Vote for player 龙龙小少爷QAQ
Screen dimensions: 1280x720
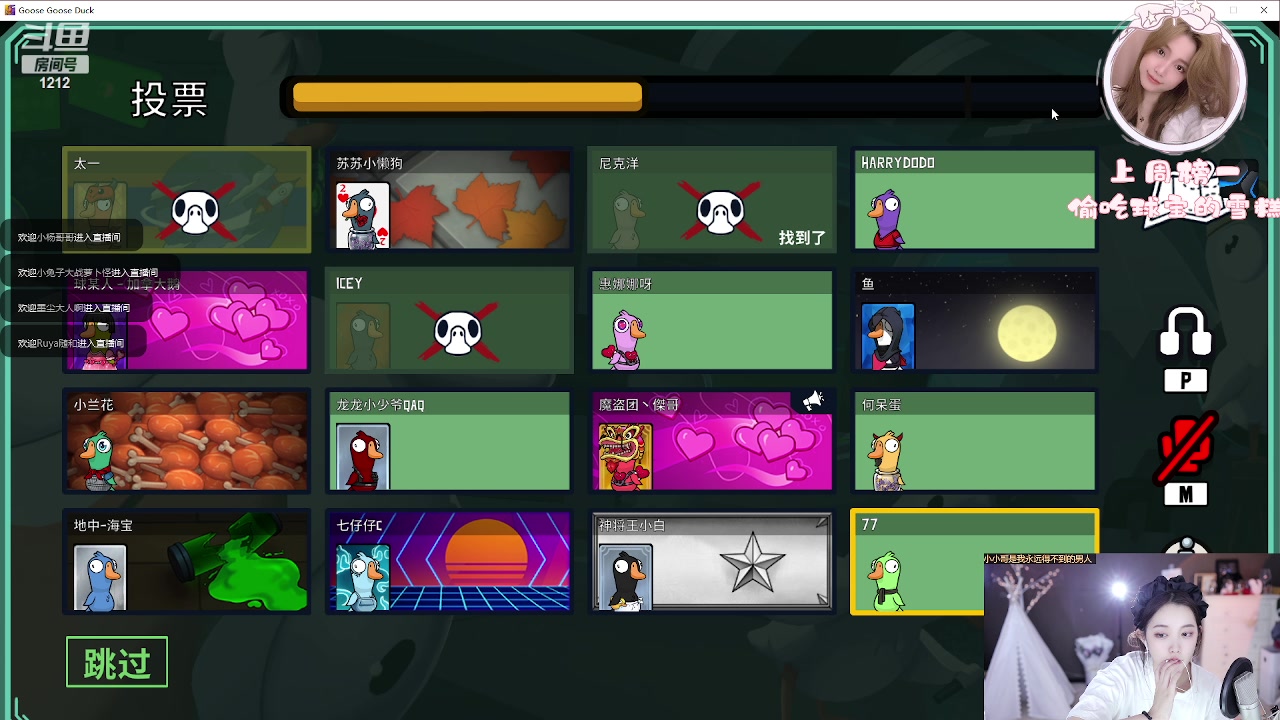point(449,442)
